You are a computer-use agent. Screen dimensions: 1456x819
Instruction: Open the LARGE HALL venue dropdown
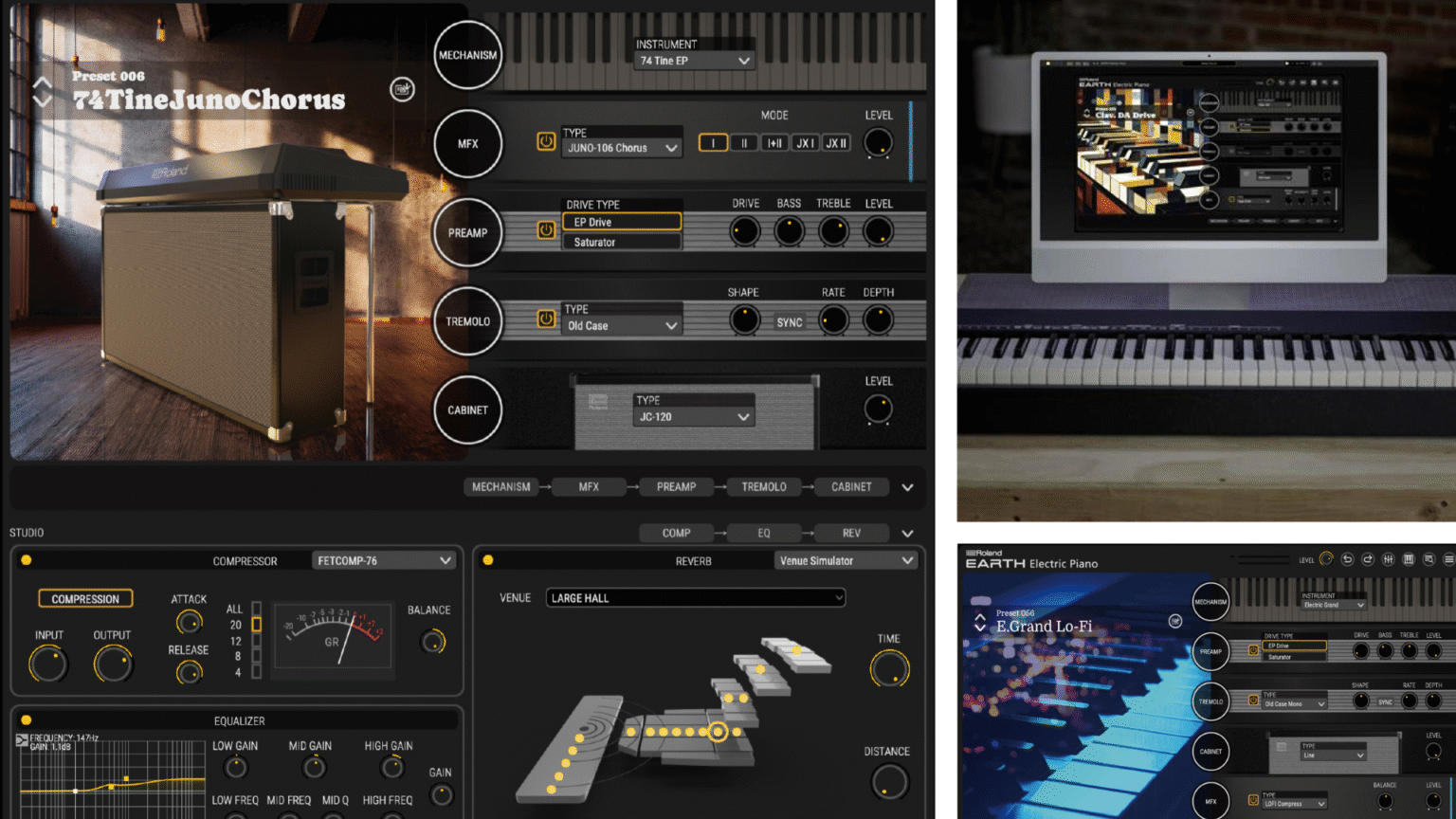[695, 597]
